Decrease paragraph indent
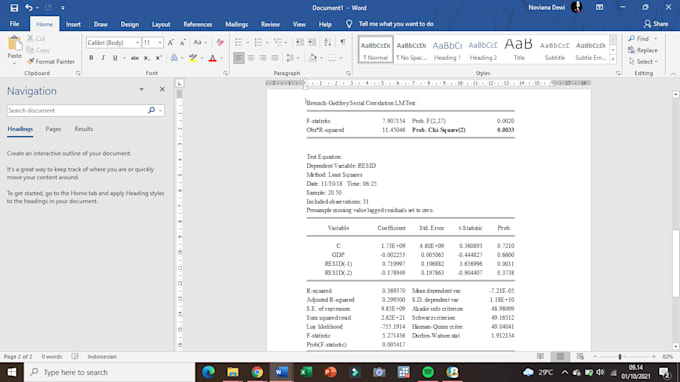Screen dimensions: 680x382 pos(300,42)
